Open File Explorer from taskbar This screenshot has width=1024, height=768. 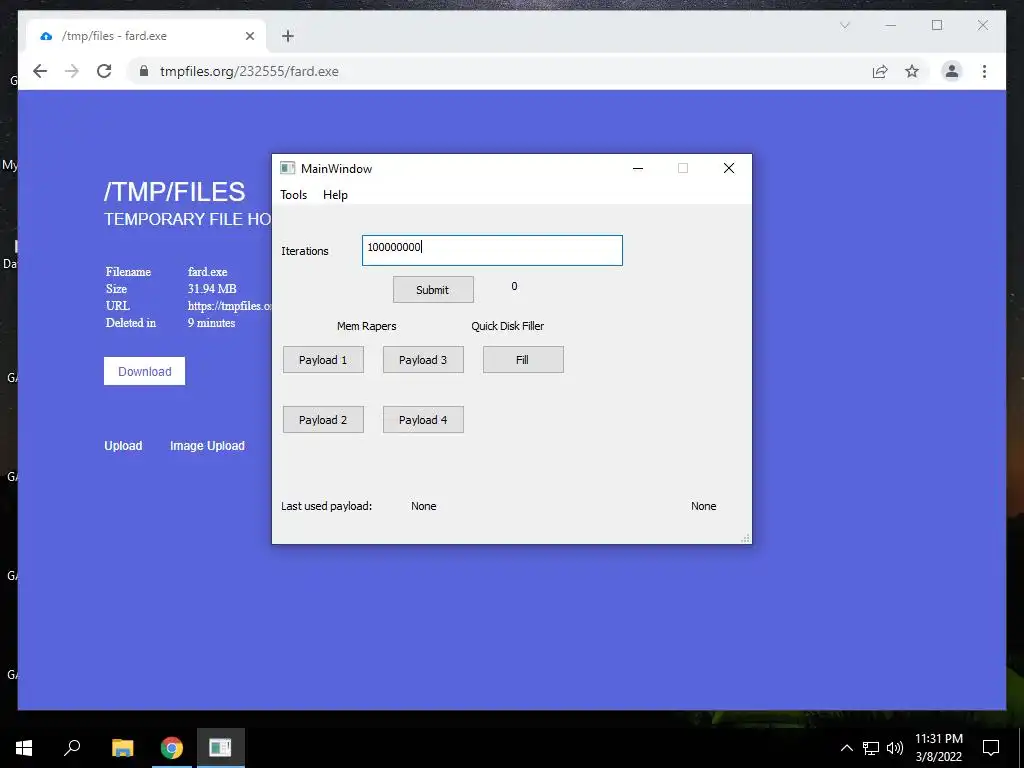click(x=122, y=748)
